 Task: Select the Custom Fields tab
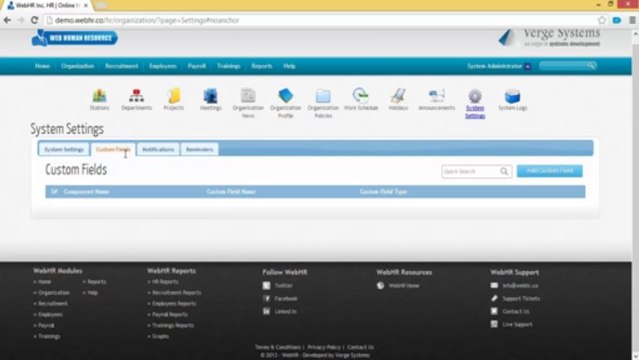click(x=113, y=149)
